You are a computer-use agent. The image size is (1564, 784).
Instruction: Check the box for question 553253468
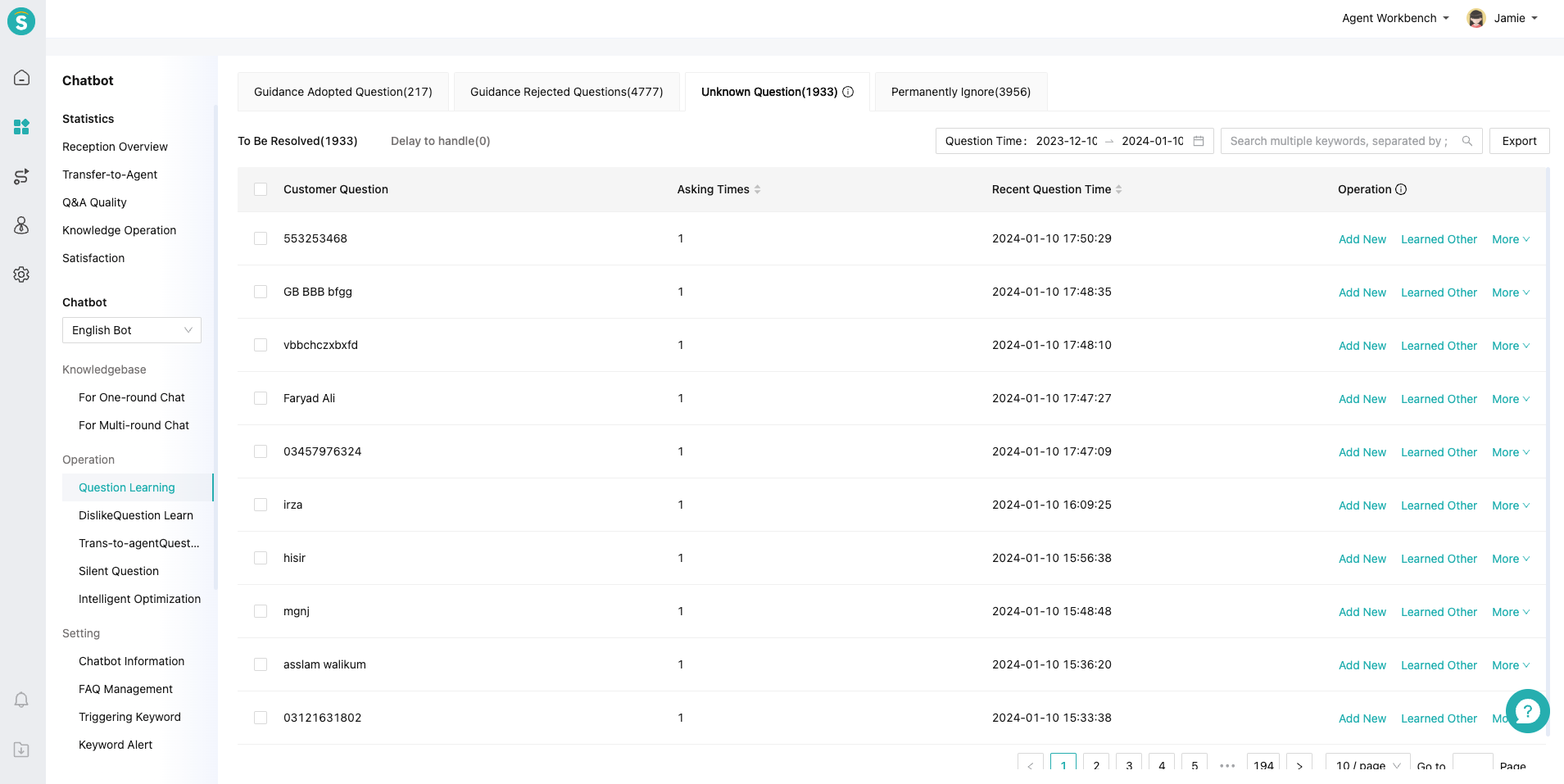[261, 238]
